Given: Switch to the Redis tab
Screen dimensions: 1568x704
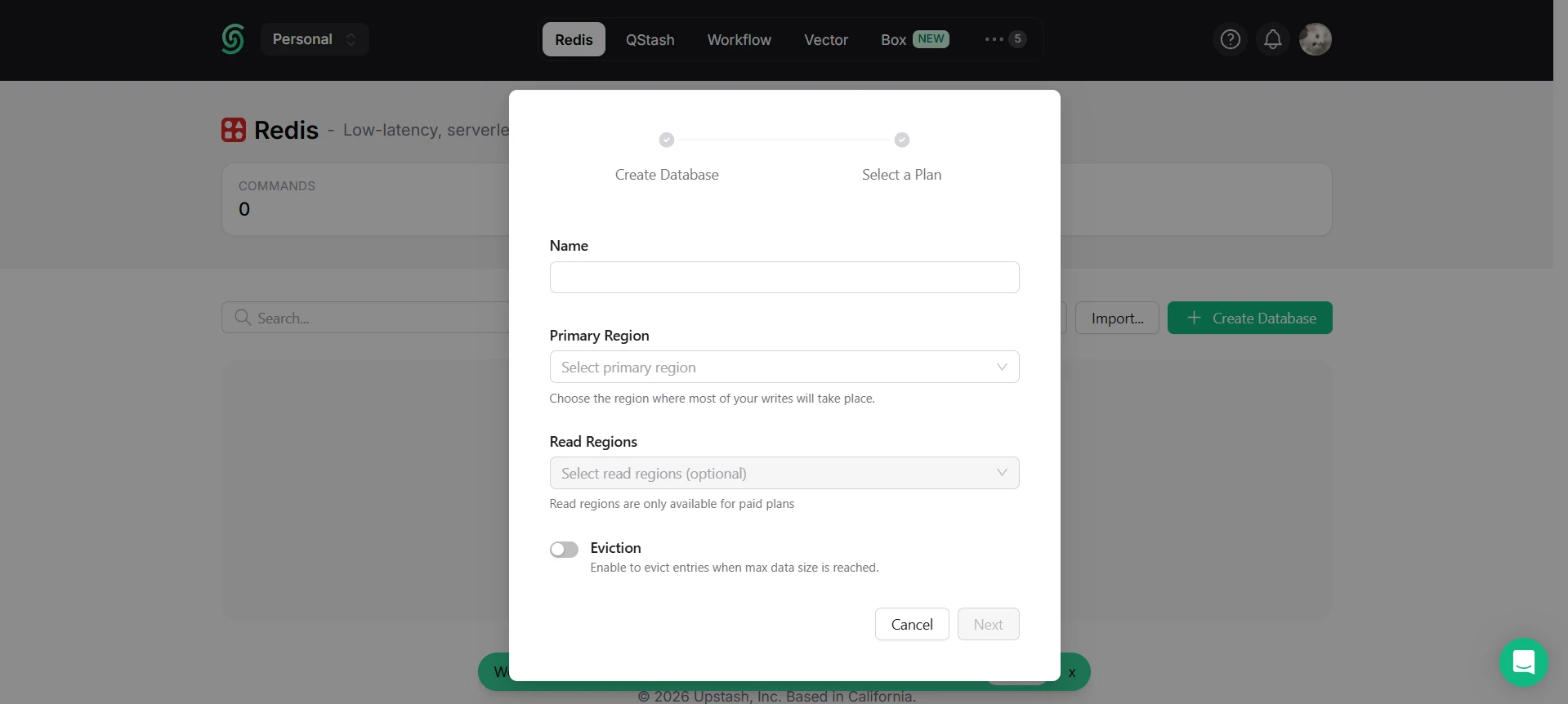Looking at the screenshot, I should tap(574, 39).
